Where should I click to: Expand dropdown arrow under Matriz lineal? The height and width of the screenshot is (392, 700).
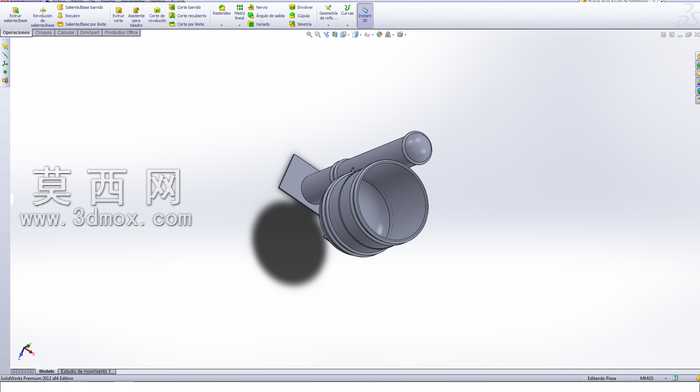[x=240, y=25]
